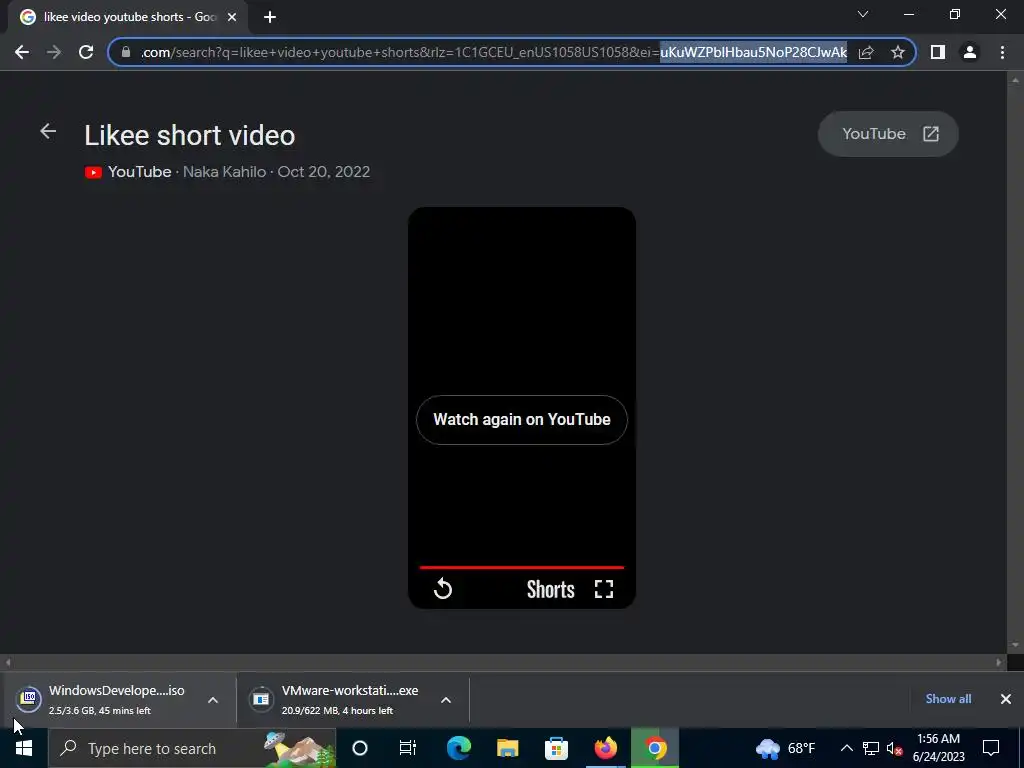Go back from the Likee short video viewer
Viewport: 1024px width, 768px height.
pos(48,131)
